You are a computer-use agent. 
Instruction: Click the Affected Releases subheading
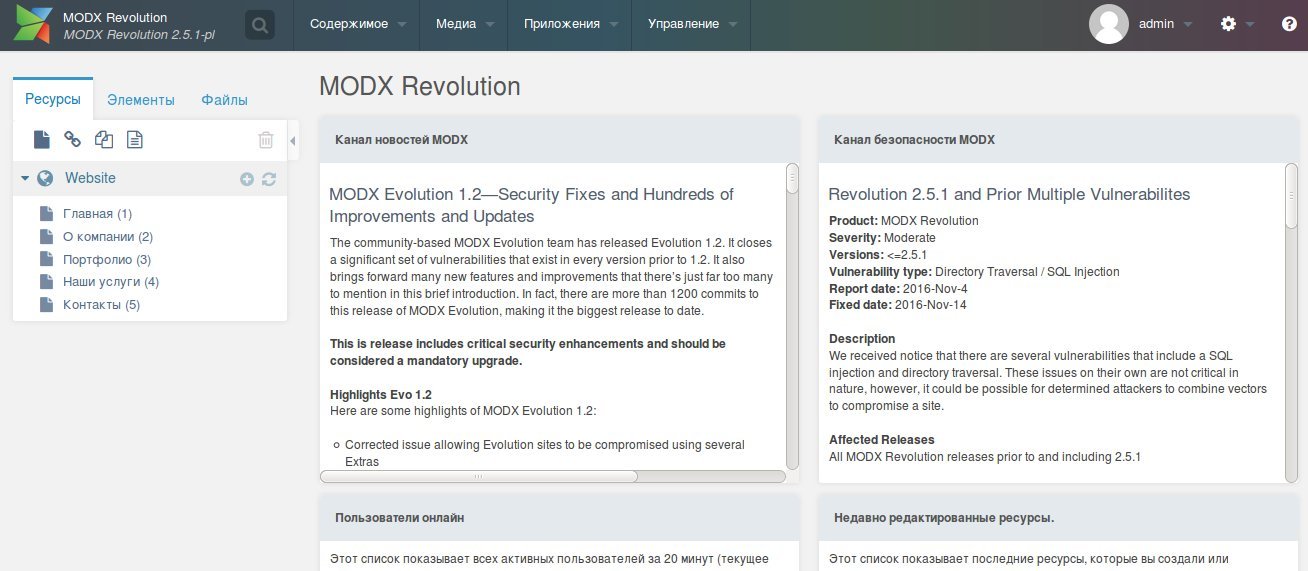(882, 440)
